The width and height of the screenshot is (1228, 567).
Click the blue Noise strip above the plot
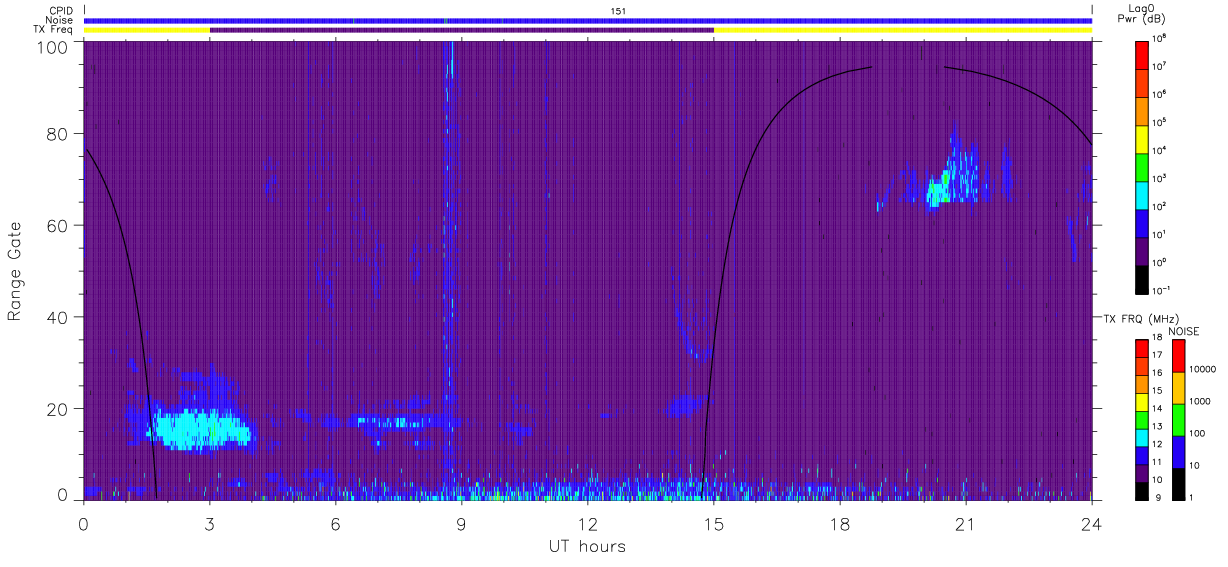point(587,20)
